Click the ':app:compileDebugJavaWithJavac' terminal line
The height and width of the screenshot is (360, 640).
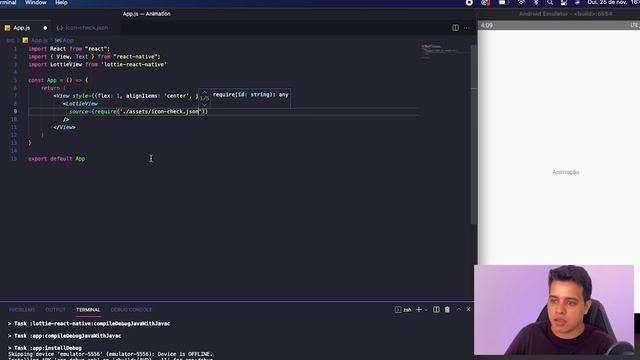click(64, 336)
